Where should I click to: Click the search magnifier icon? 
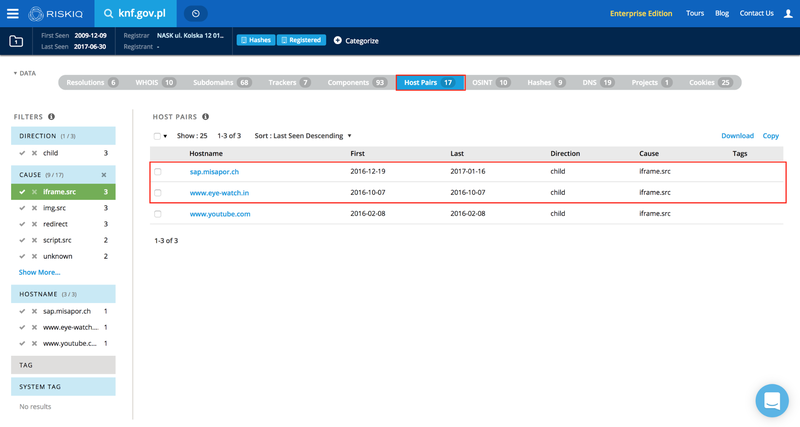point(108,14)
